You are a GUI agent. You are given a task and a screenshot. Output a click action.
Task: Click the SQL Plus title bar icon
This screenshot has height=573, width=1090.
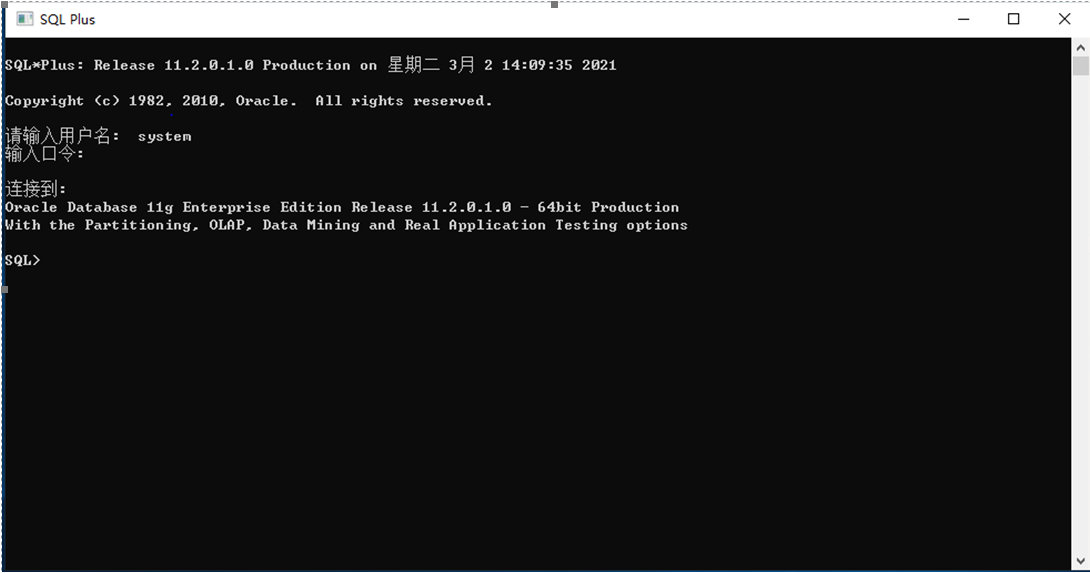(x=25, y=19)
